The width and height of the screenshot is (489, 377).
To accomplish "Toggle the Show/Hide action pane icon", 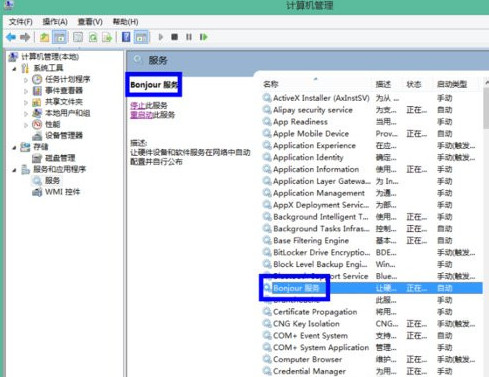I will point(141,37).
